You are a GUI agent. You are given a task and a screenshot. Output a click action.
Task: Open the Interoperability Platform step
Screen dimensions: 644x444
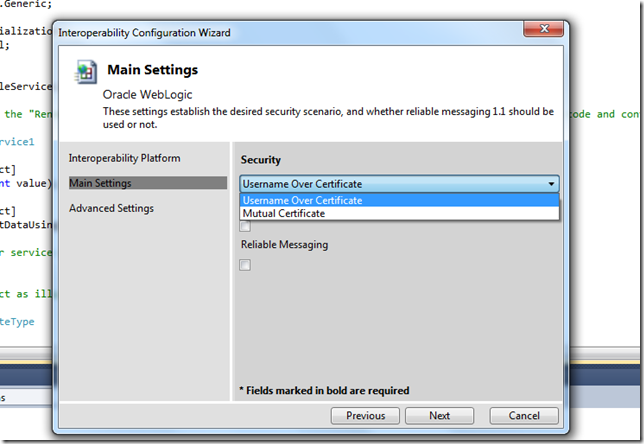(x=124, y=158)
